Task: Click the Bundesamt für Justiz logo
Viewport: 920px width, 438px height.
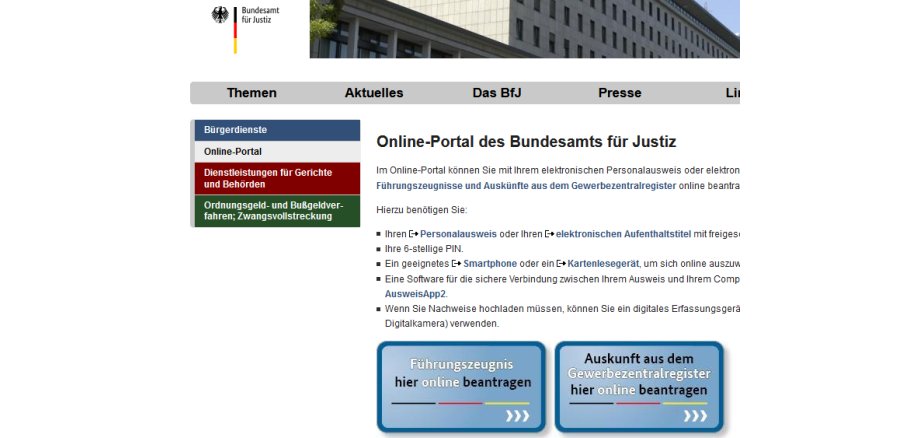Action: coord(245,28)
